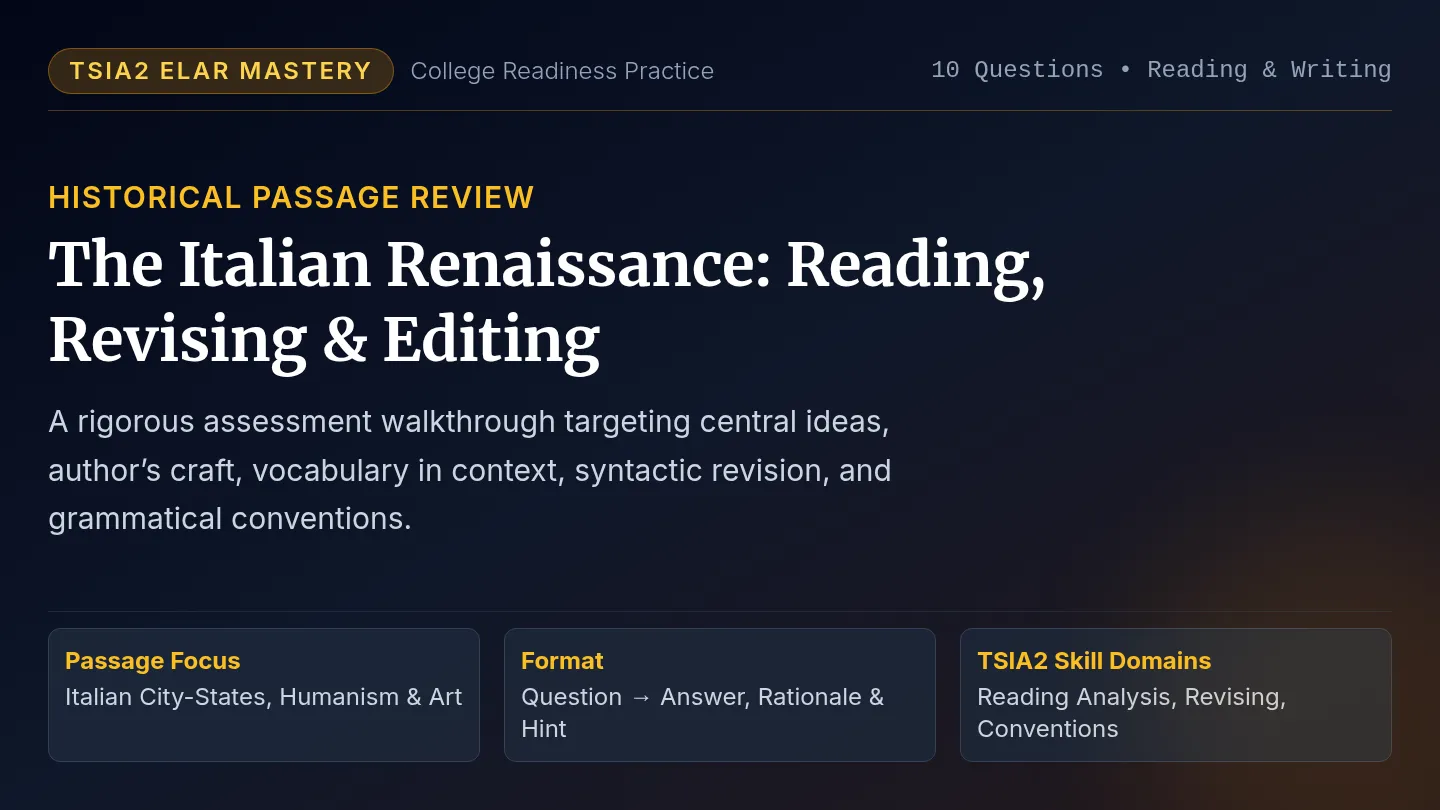Click the Question → Answer, Rationale & Hint text
Screen dimensions: 1440x810
click(703, 713)
